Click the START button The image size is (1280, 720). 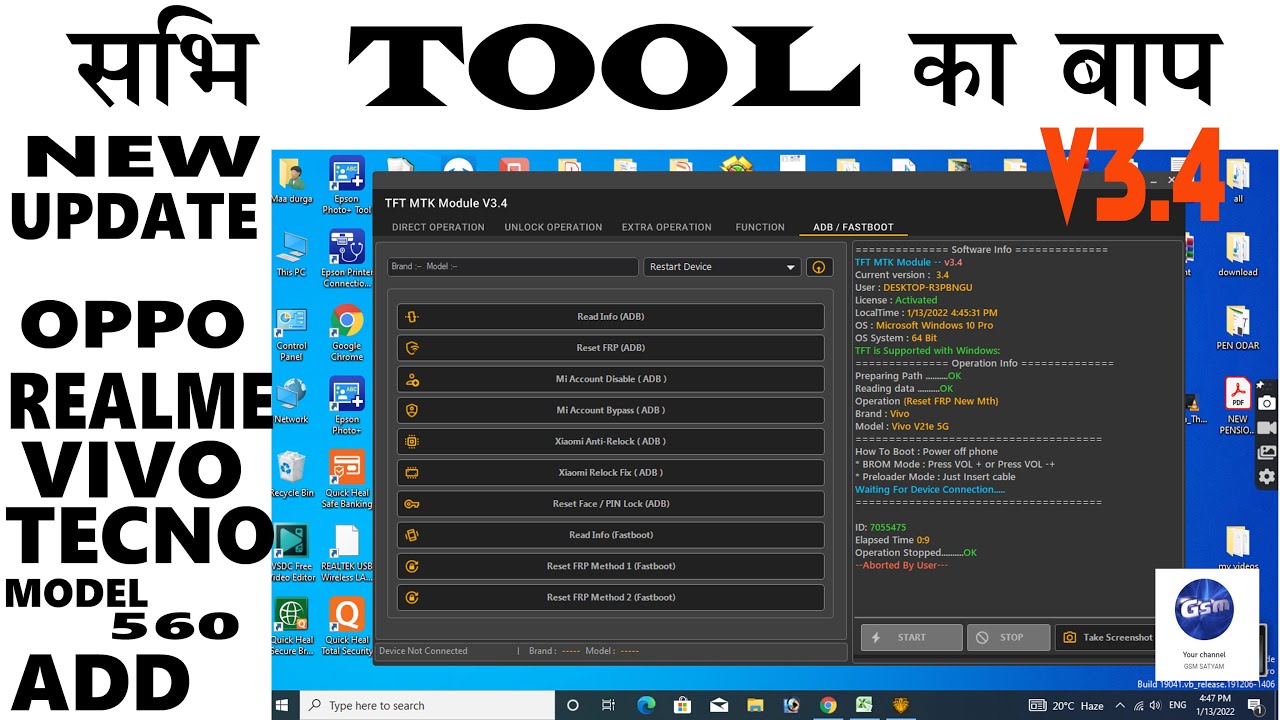pyautogui.click(x=911, y=637)
